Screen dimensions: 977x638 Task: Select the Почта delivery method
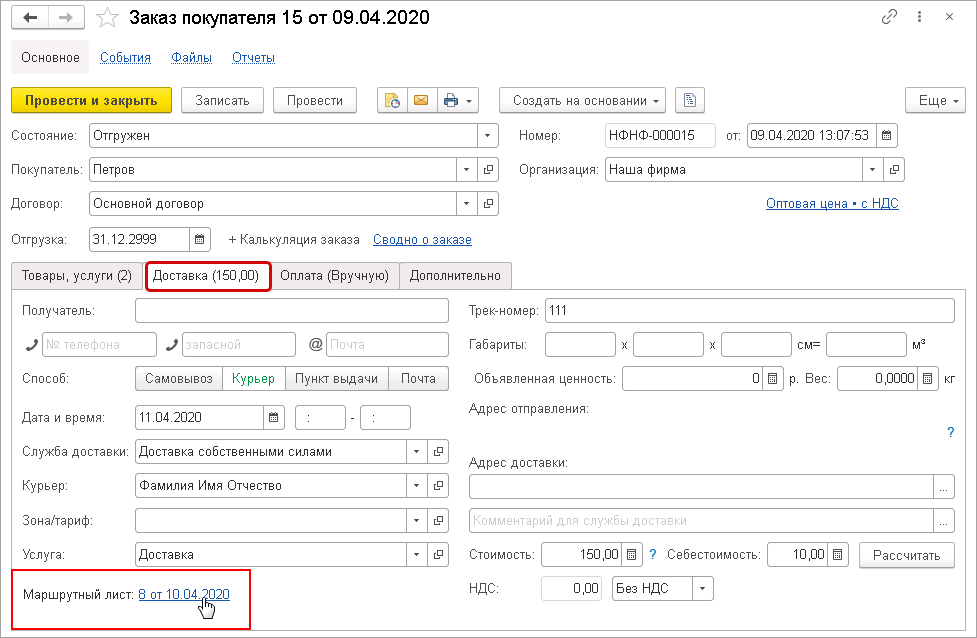tap(418, 378)
